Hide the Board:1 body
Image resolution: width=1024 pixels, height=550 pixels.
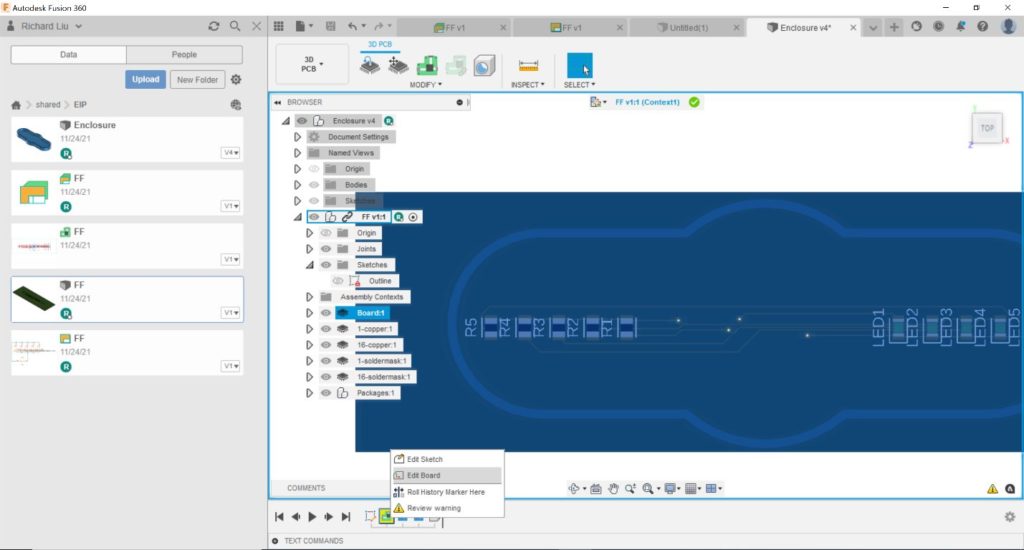(326, 313)
